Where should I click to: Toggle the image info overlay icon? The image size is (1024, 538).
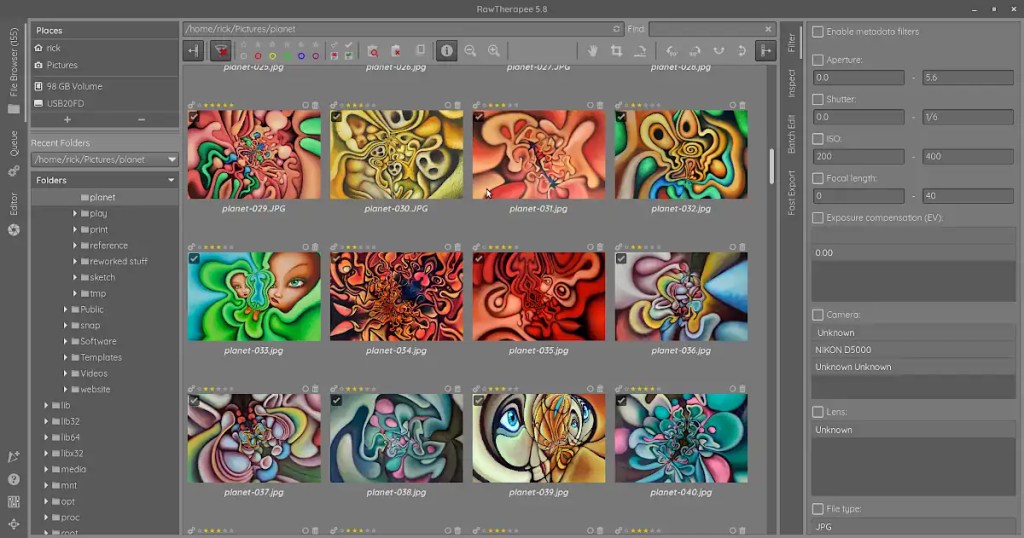click(x=446, y=51)
